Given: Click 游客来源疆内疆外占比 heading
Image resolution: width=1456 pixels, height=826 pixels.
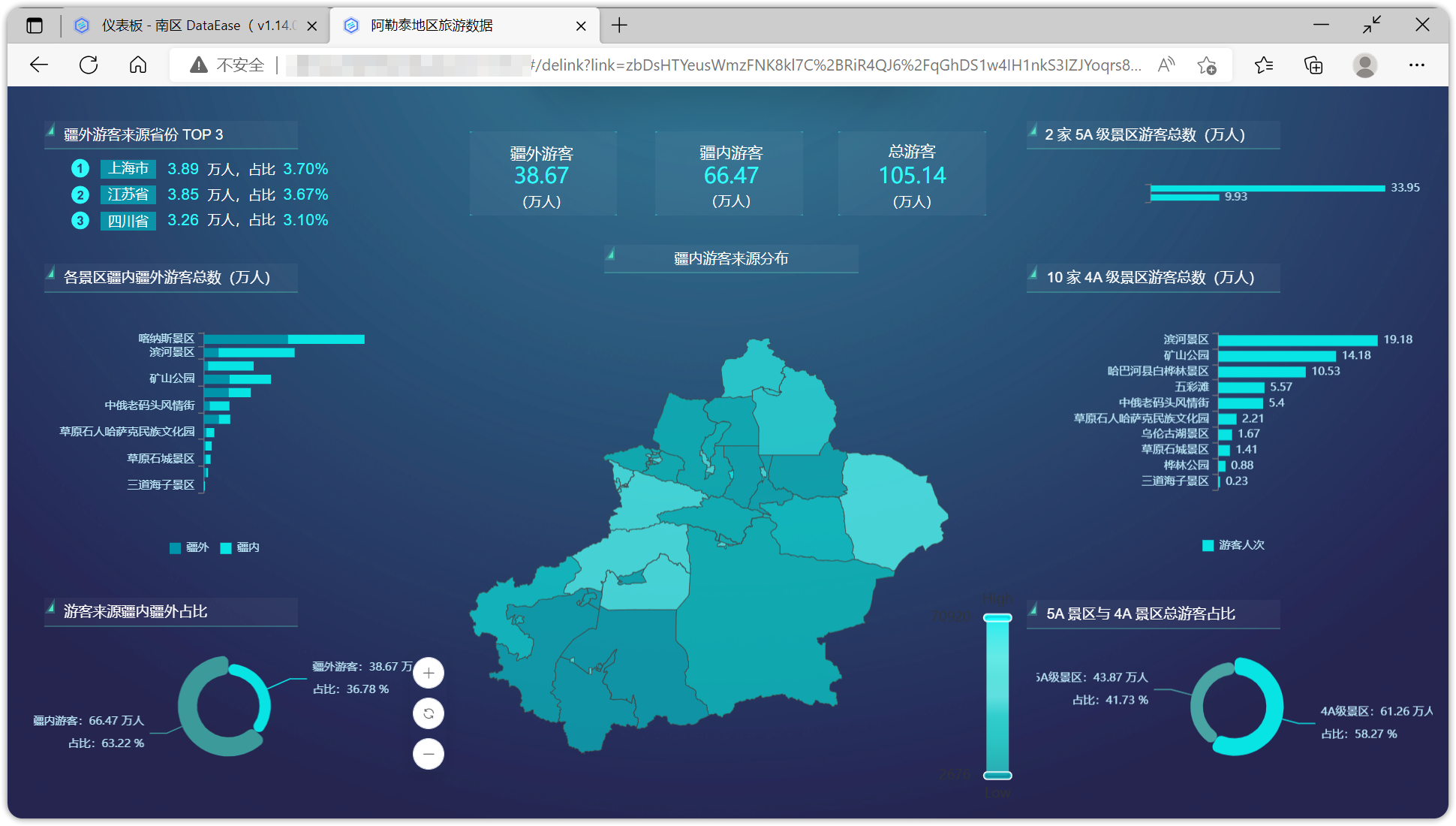Looking at the screenshot, I should (x=136, y=611).
